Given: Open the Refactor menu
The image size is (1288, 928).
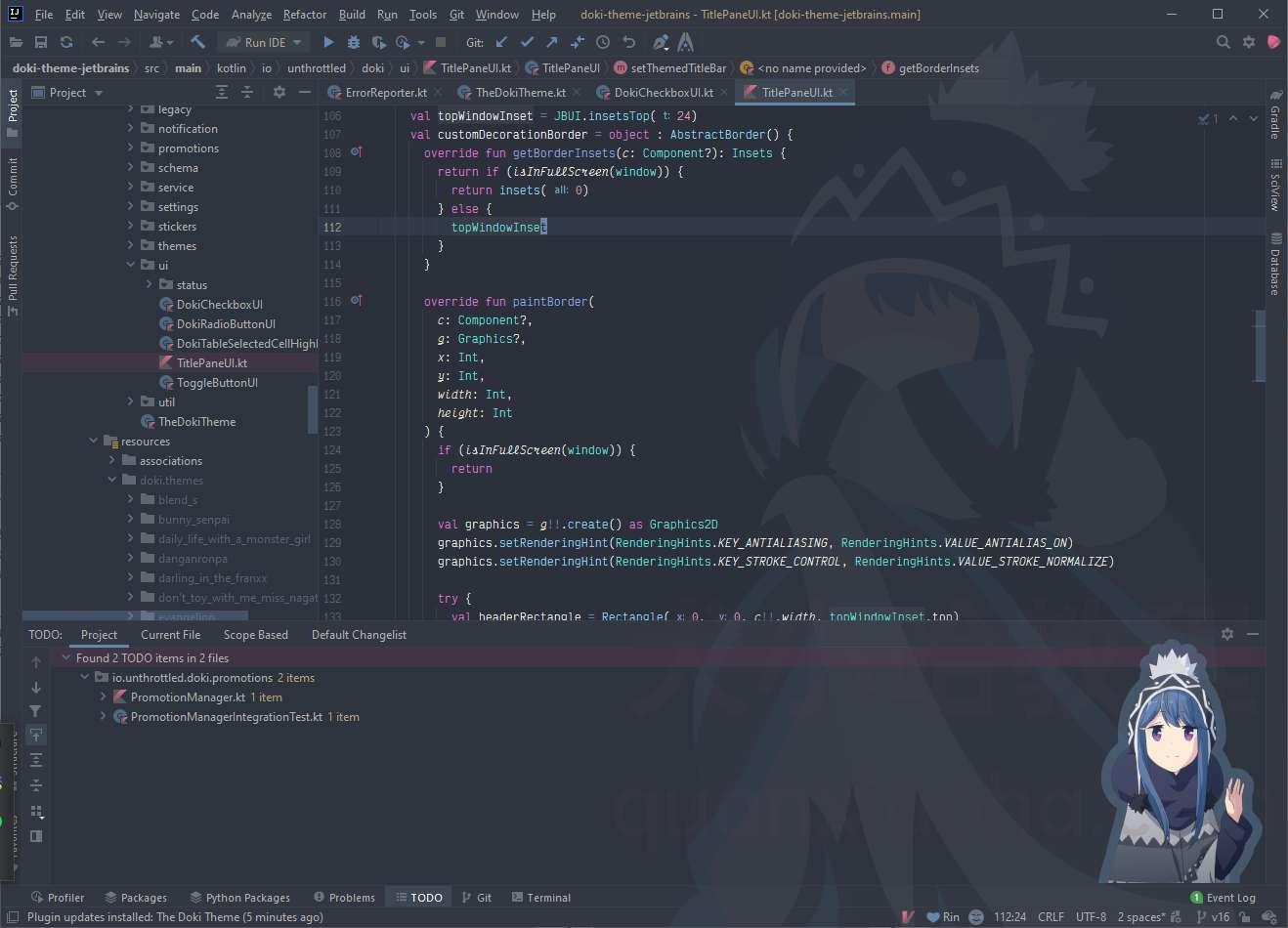Looking at the screenshot, I should [305, 15].
